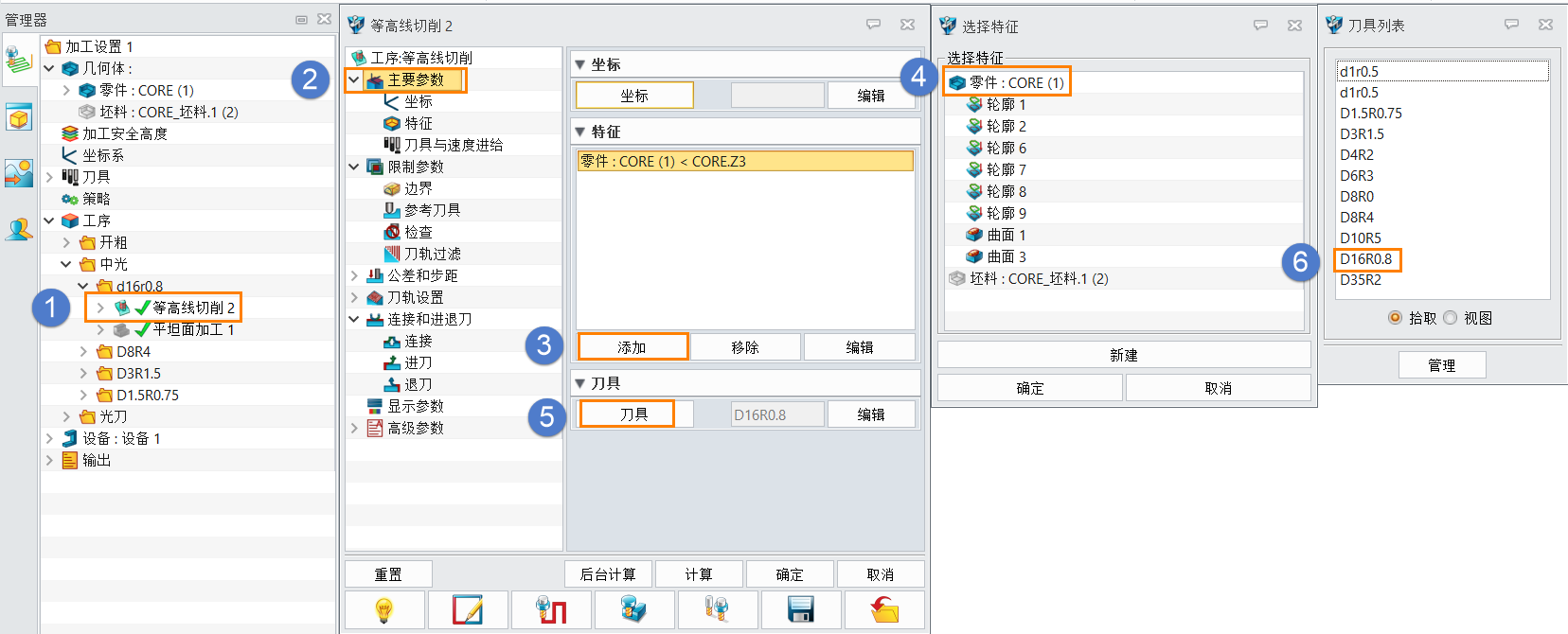Collapse the 几何体 node
The image size is (1568, 634).
(x=49, y=68)
